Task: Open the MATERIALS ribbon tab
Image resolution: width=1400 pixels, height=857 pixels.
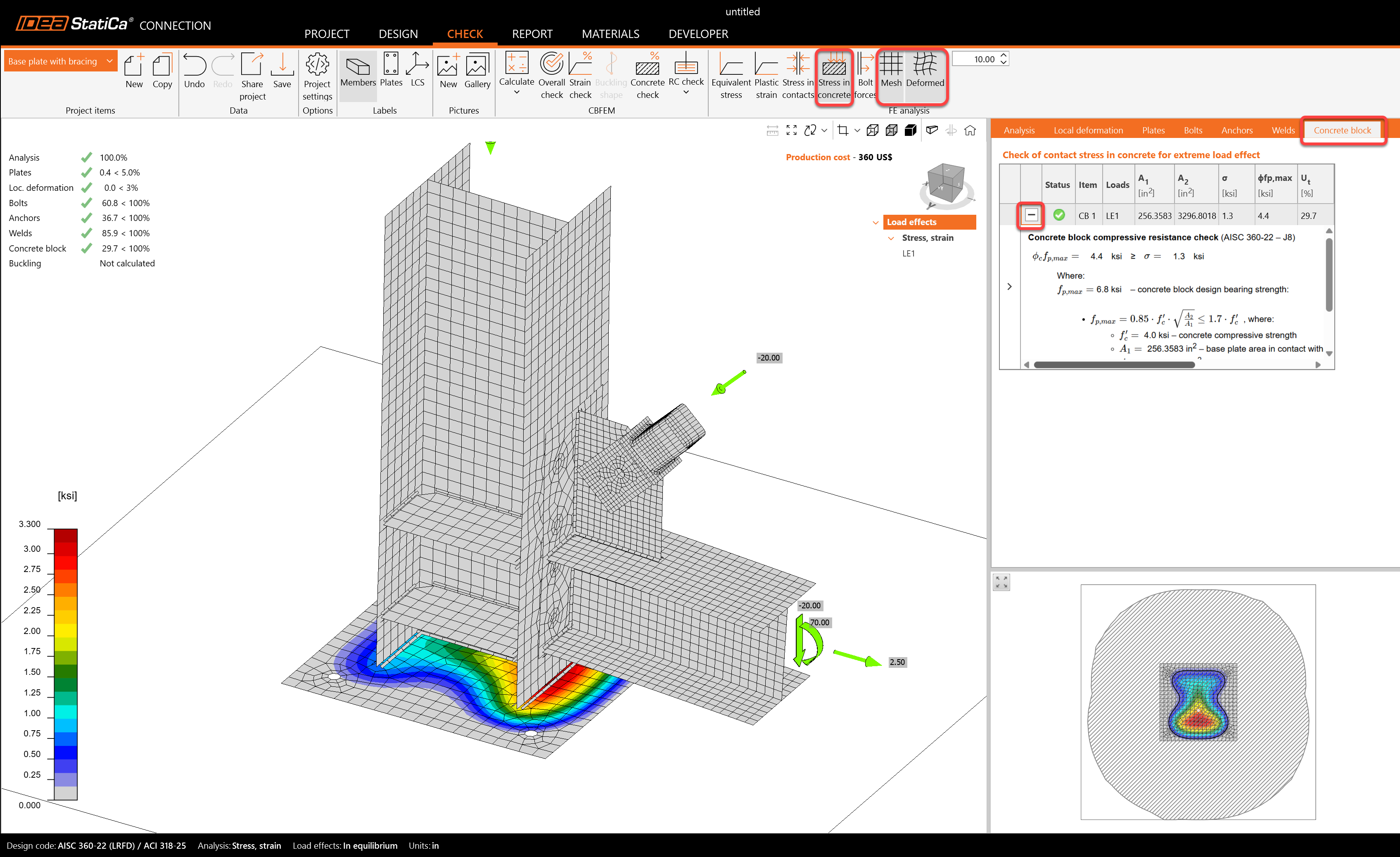Action: tap(610, 33)
